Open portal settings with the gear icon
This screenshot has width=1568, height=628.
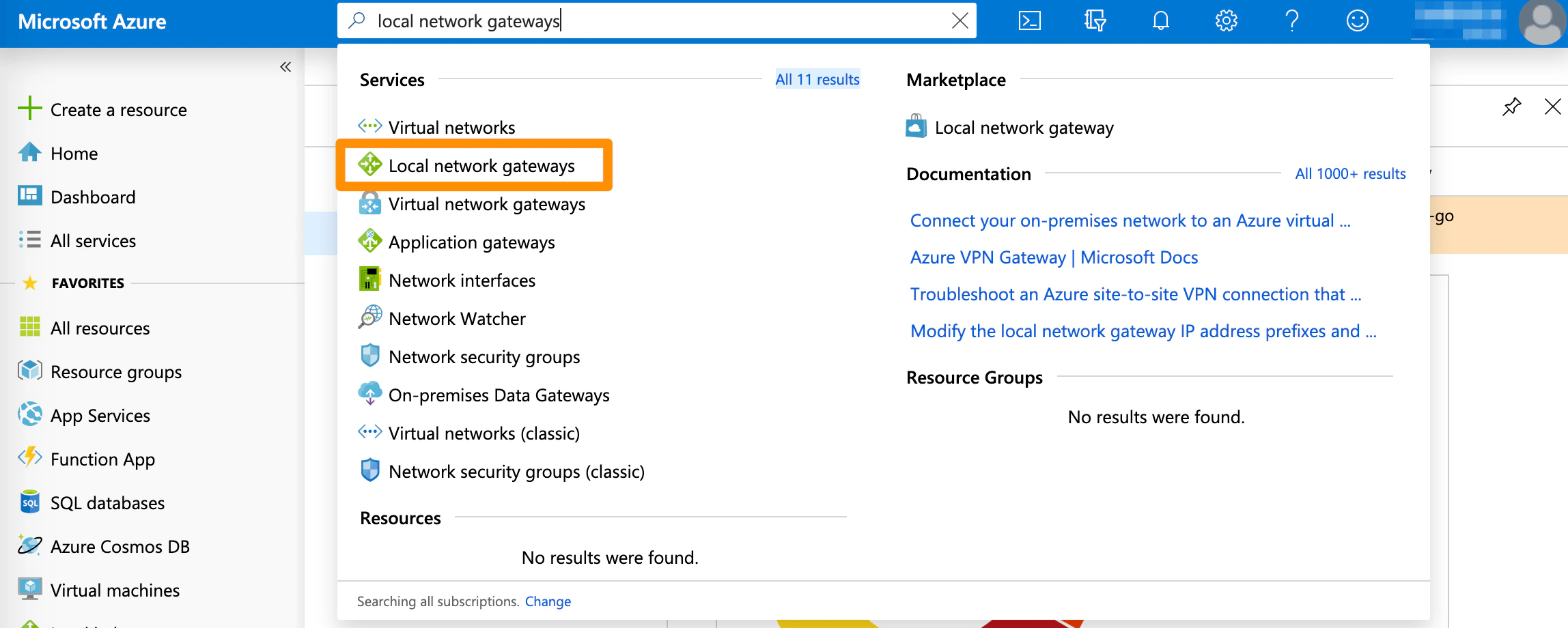[1226, 20]
